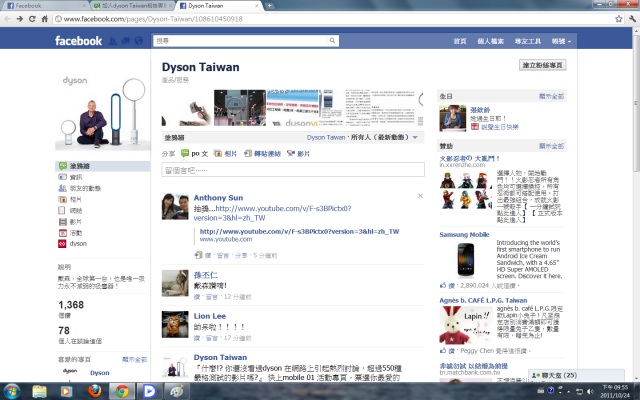The image size is (640, 400).
Task: Open Chrome wrench settings menu
Action: click(x=632, y=19)
